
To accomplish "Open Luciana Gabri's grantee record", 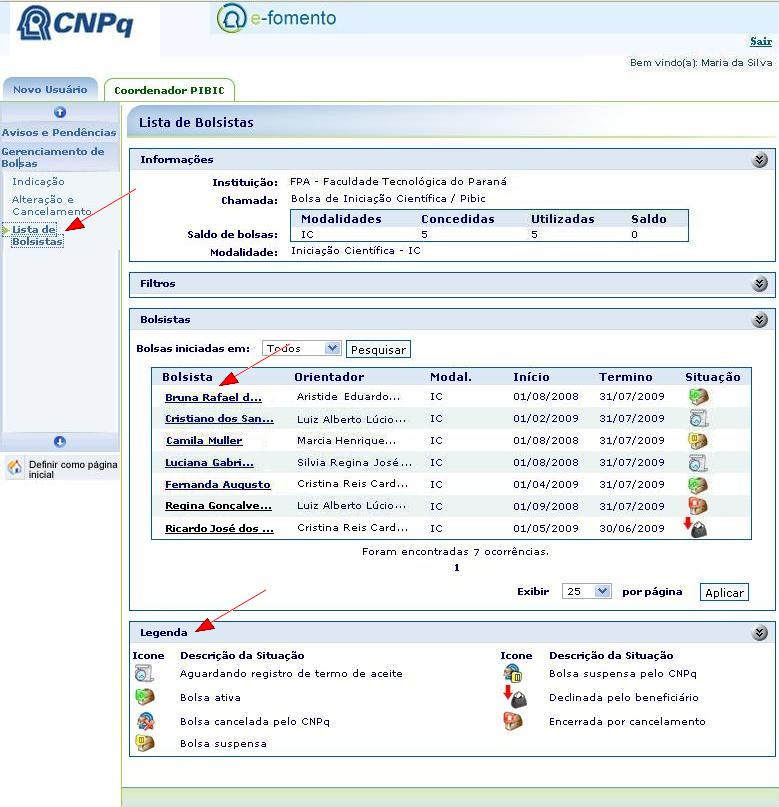I will point(209,463).
